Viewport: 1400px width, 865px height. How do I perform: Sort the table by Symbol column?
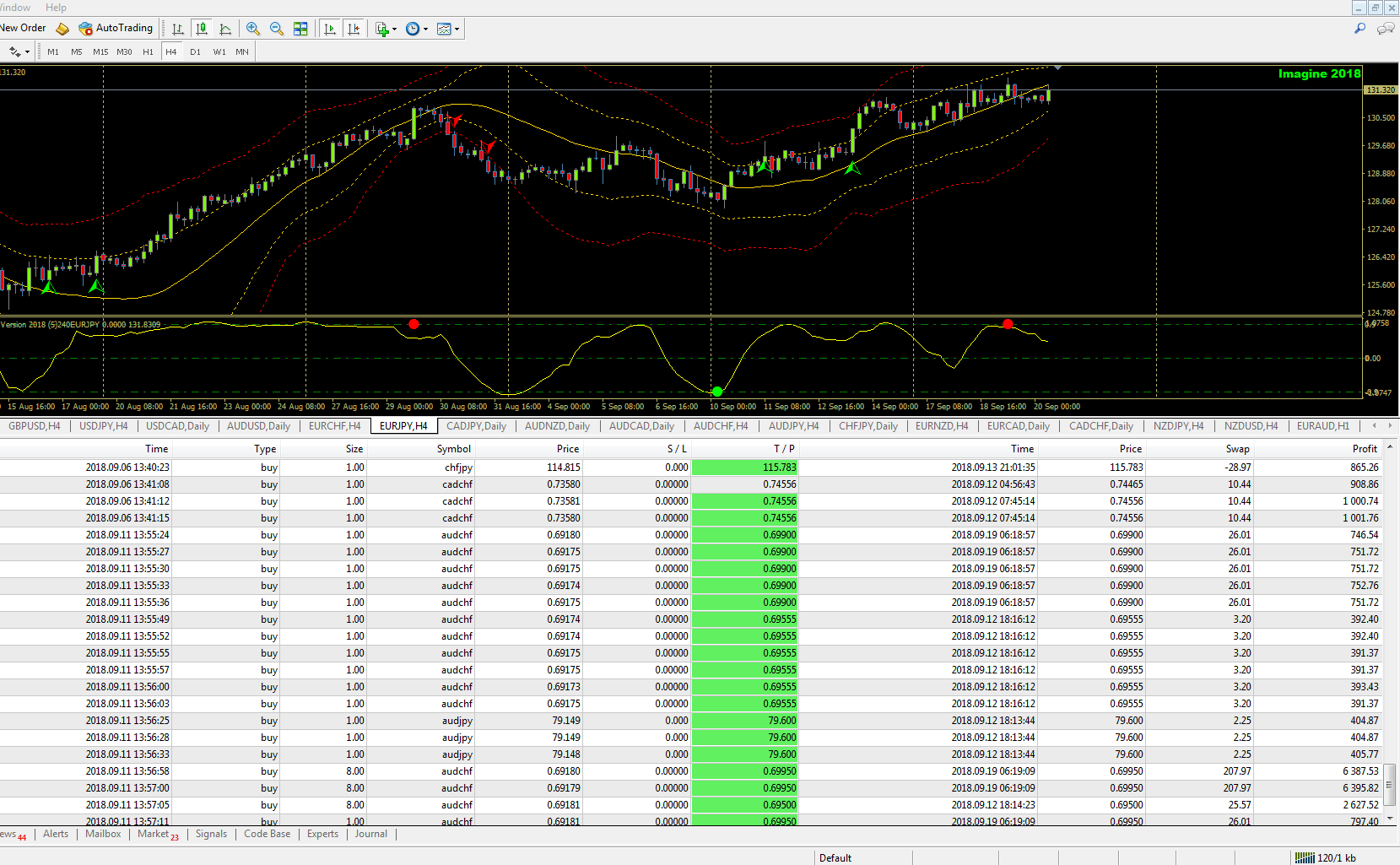[x=454, y=449]
